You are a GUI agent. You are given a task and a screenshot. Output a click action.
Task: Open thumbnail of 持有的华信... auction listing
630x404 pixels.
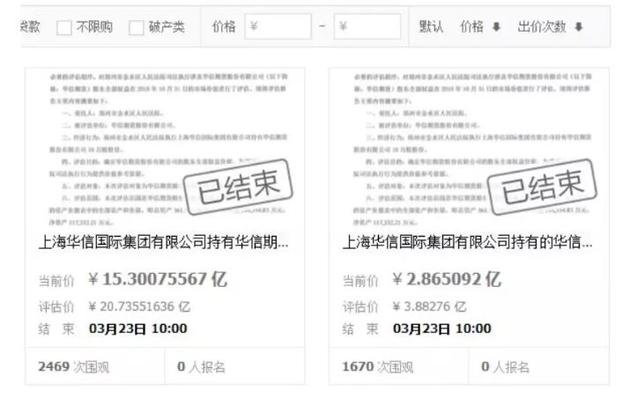click(469, 148)
